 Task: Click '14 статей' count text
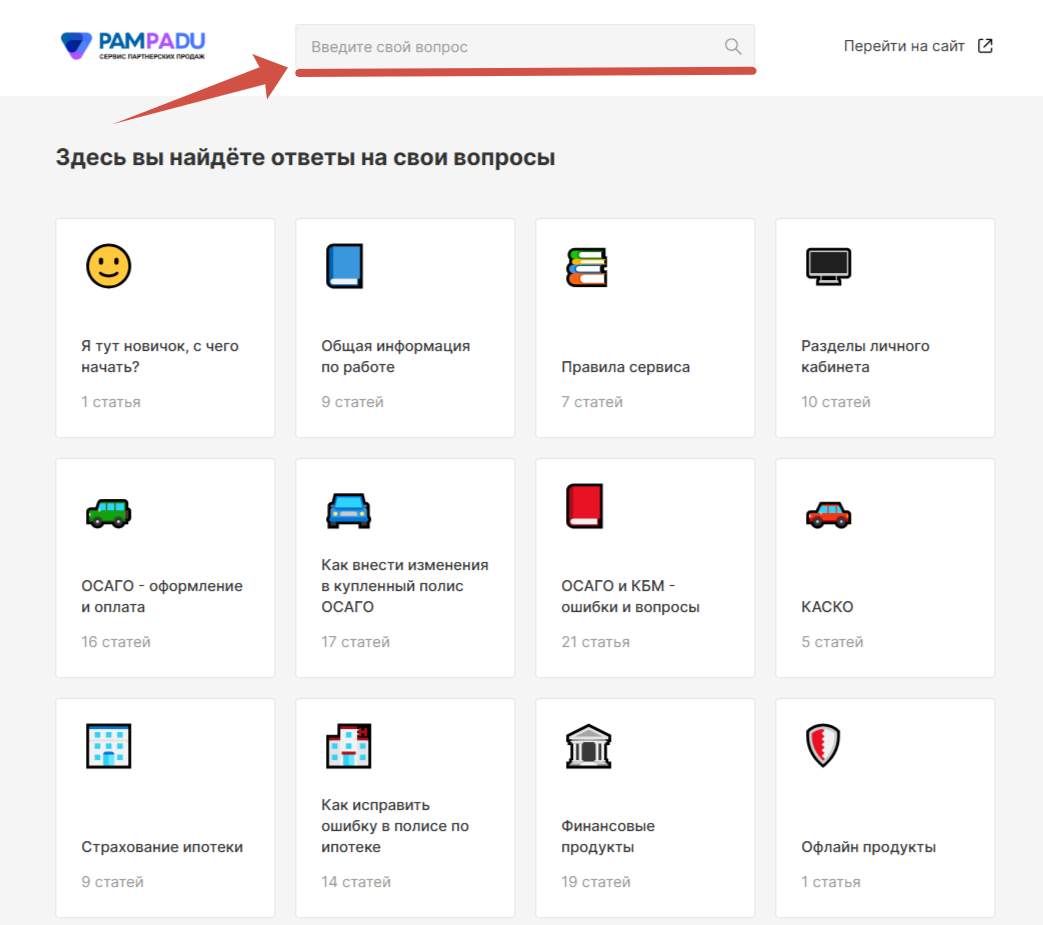(x=356, y=882)
